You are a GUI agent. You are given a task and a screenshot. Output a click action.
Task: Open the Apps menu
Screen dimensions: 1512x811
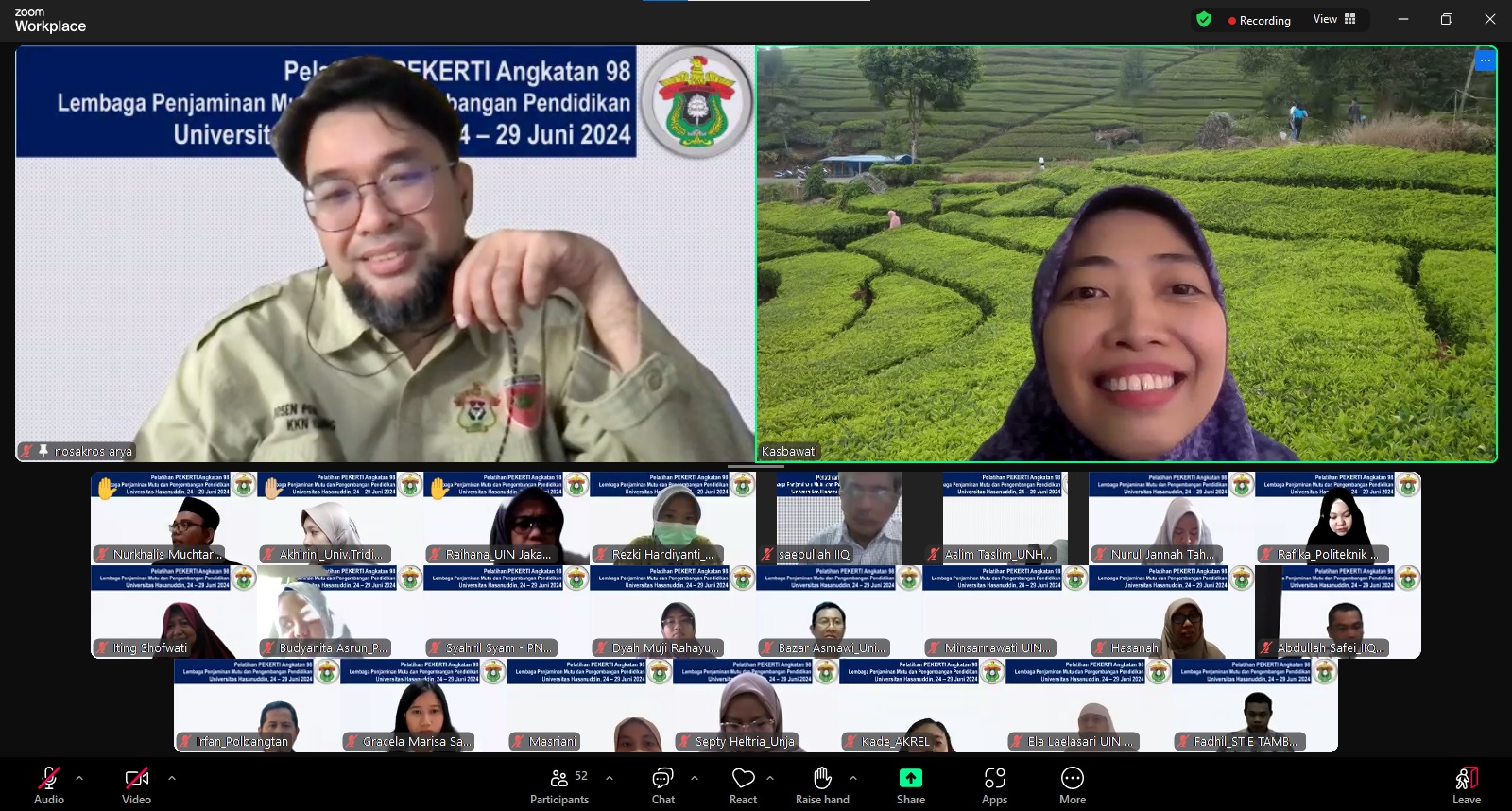point(994,785)
